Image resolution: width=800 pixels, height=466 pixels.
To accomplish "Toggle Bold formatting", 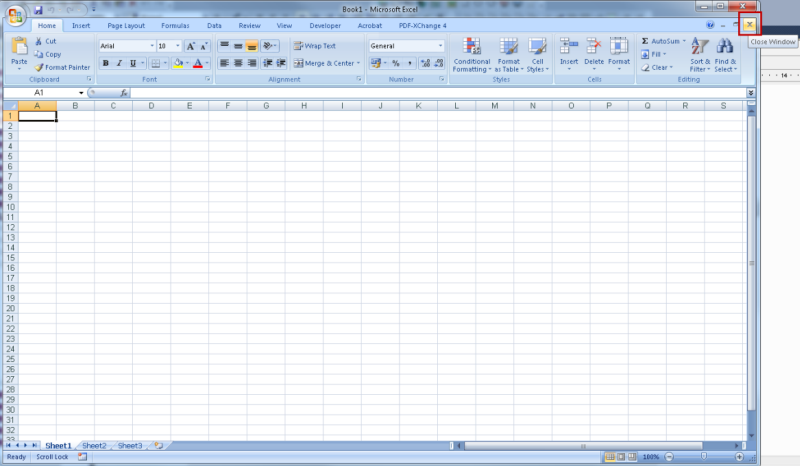I will tap(106, 63).
